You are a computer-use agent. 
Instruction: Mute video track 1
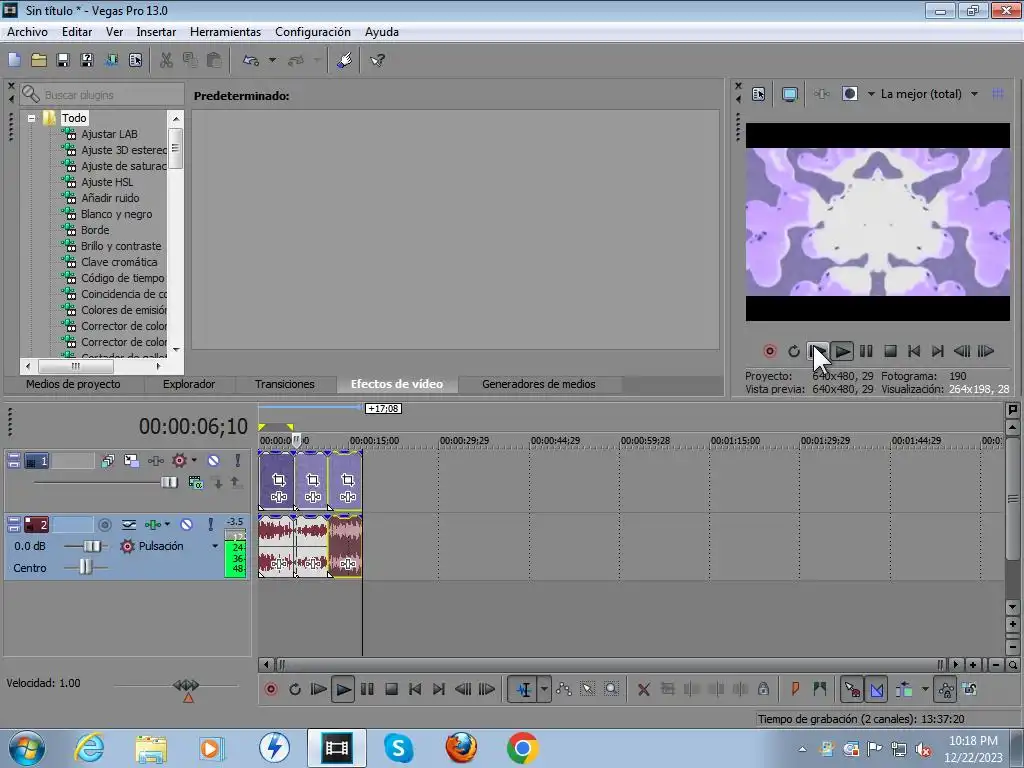[x=214, y=460]
